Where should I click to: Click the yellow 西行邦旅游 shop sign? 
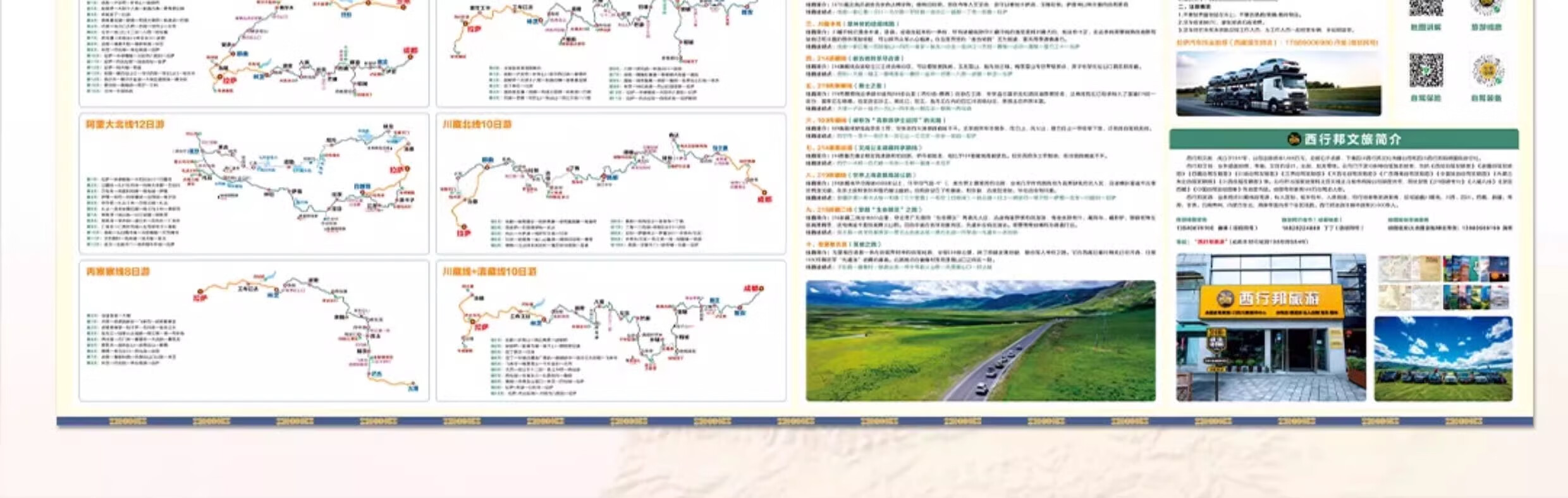click(x=1271, y=301)
